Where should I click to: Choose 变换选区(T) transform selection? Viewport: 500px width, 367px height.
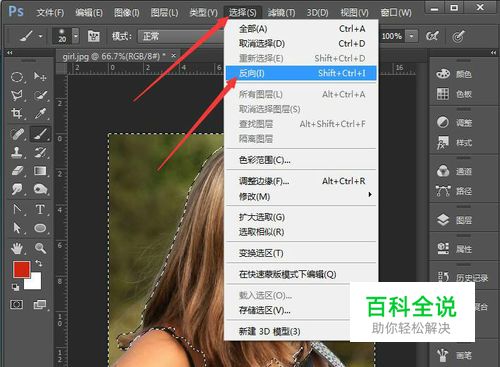tap(301, 253)
